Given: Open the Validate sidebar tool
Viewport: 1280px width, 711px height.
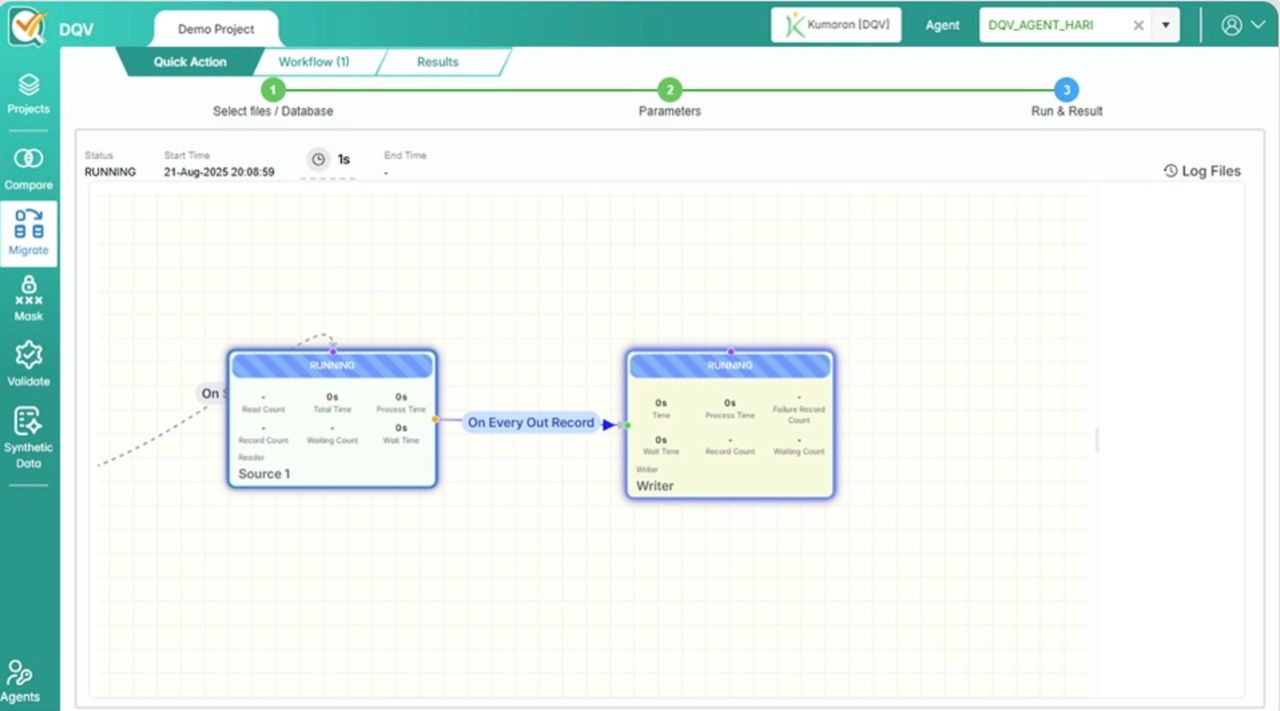Looking at the screenshot, I should coord(28,364).
